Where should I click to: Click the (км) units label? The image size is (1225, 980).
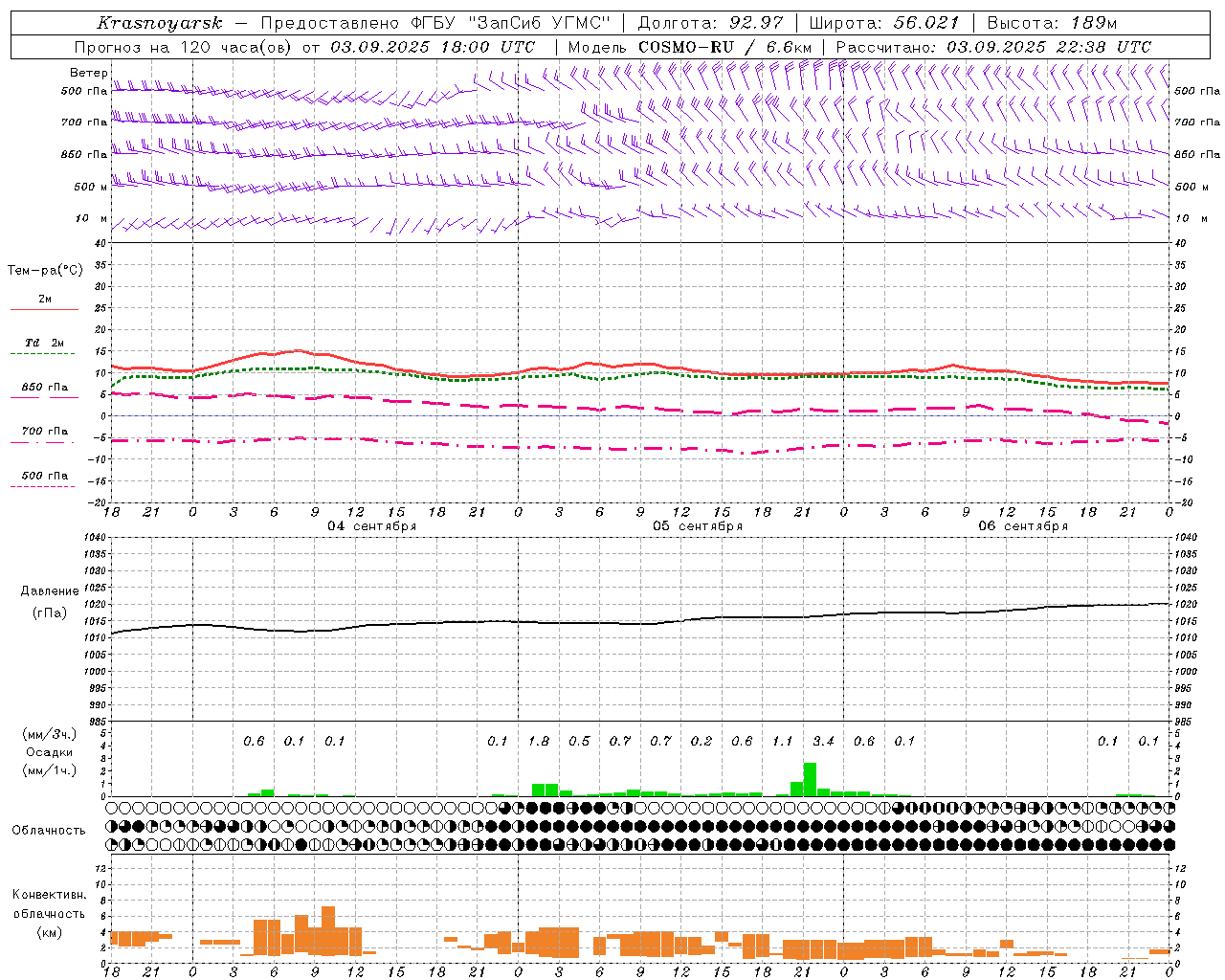tap(48, 932)
